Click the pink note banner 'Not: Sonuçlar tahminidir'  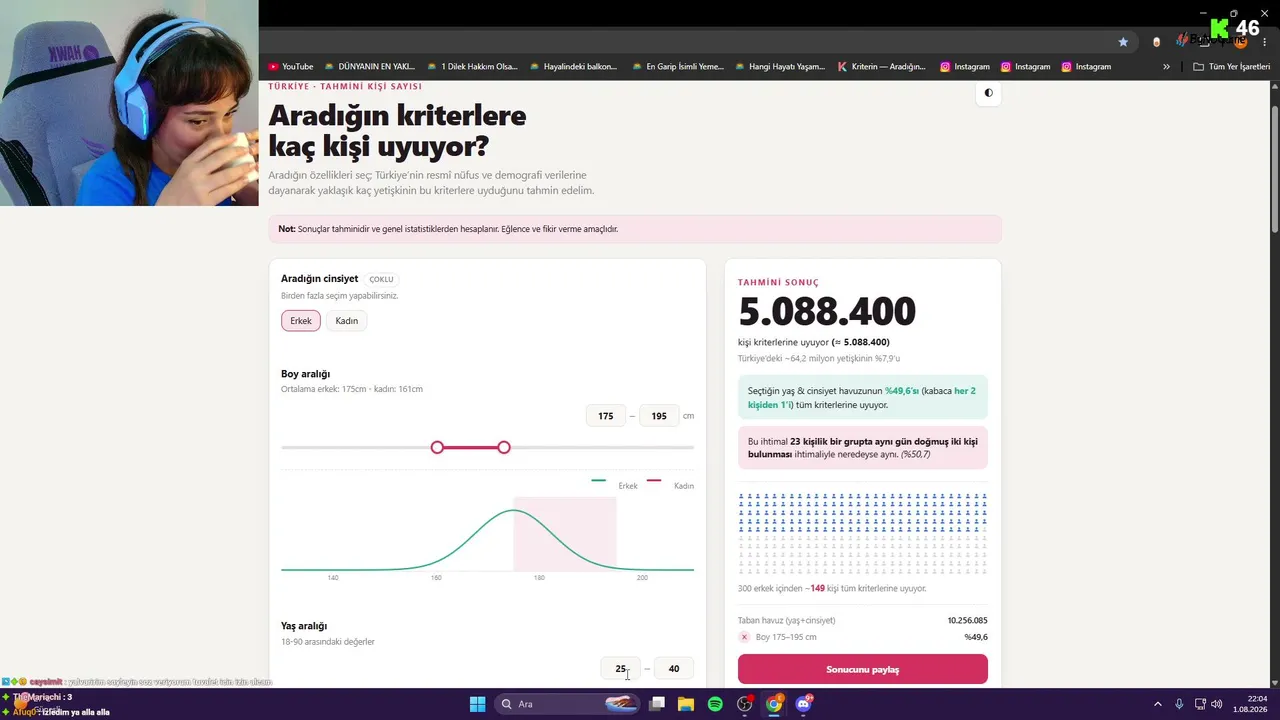(635, 229)
